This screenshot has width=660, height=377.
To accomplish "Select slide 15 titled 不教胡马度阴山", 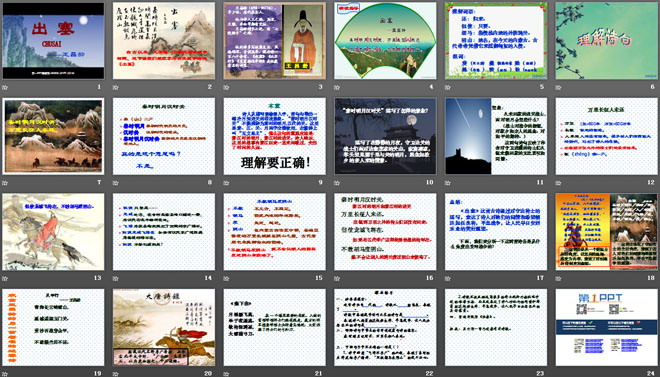I will coord(274,232).
